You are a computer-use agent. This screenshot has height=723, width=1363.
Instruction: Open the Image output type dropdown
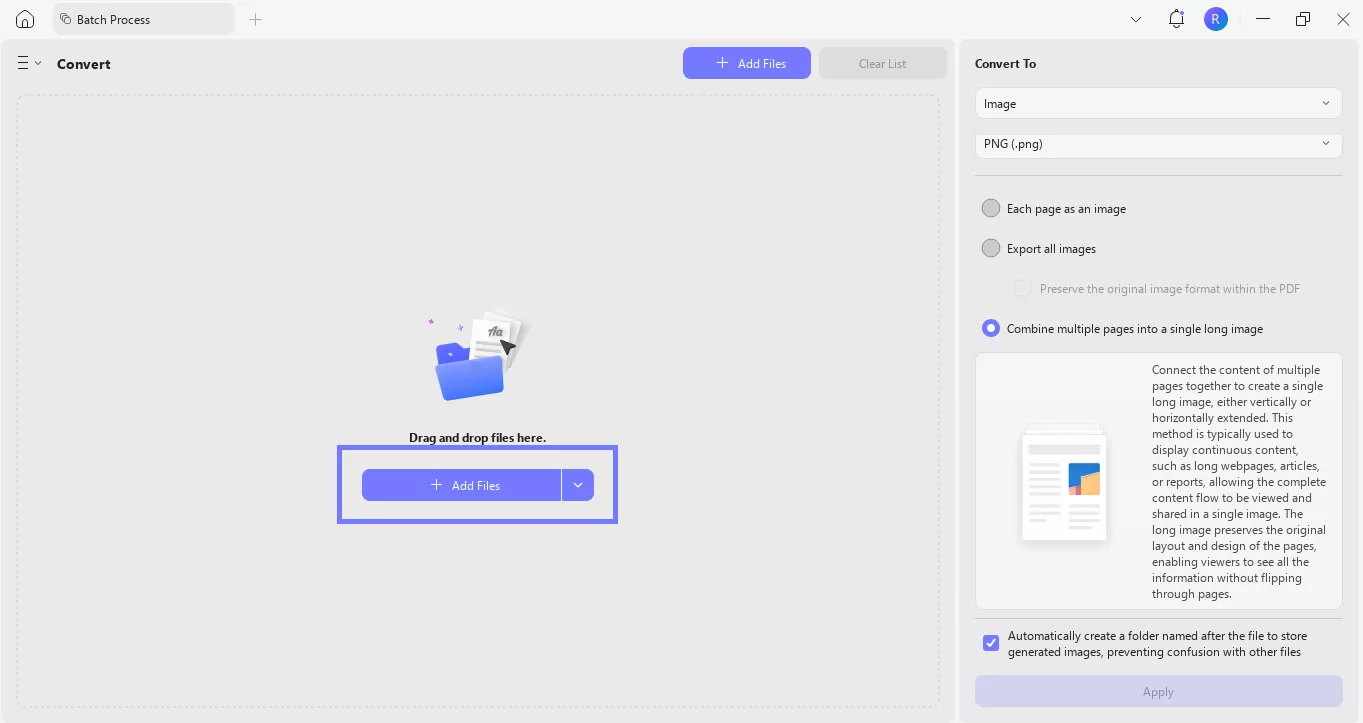pyautogui.click(x=1159, y=104)
